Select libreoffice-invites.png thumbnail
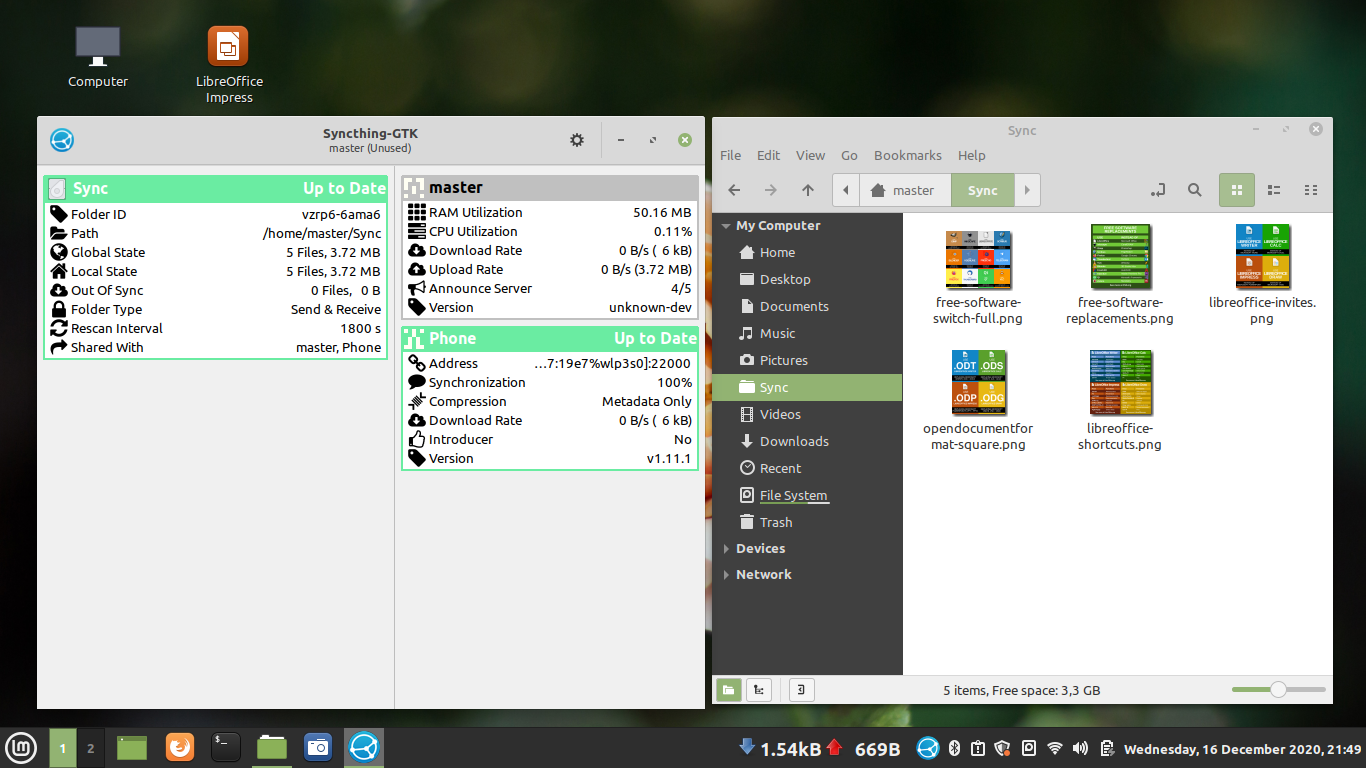 [1262, 256]
